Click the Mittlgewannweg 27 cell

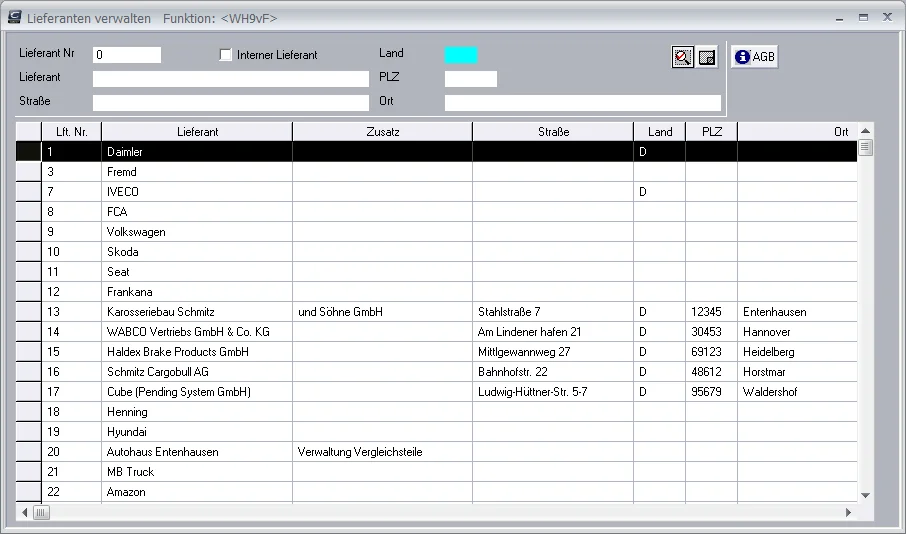pyautogui.click(x=553, y=352)
